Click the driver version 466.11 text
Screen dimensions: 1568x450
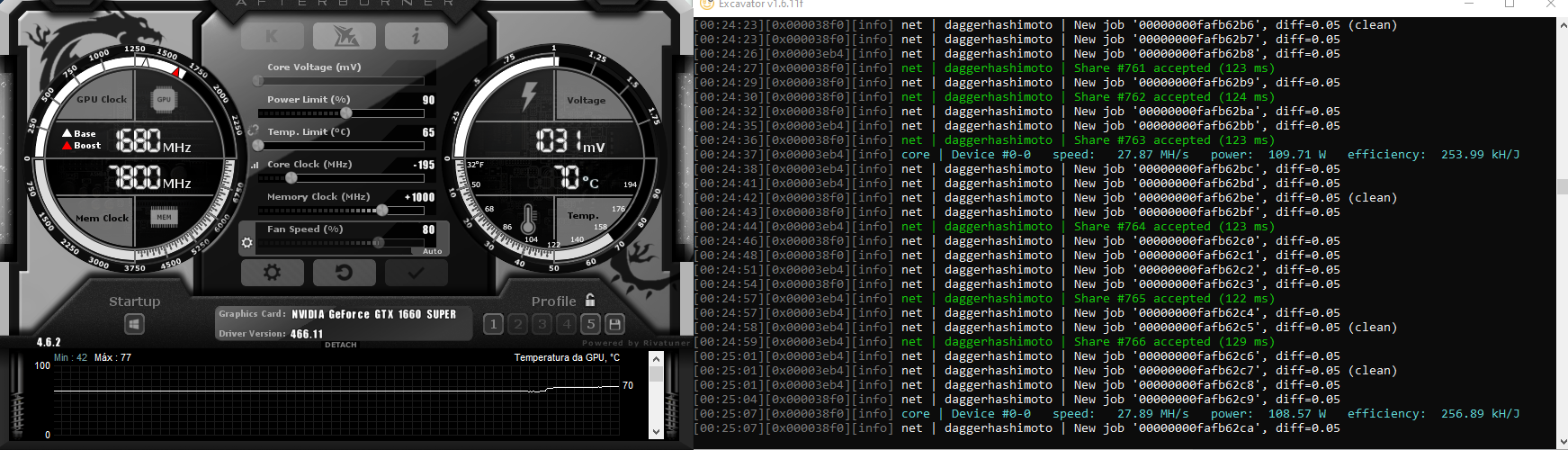(x=306, y=334)
